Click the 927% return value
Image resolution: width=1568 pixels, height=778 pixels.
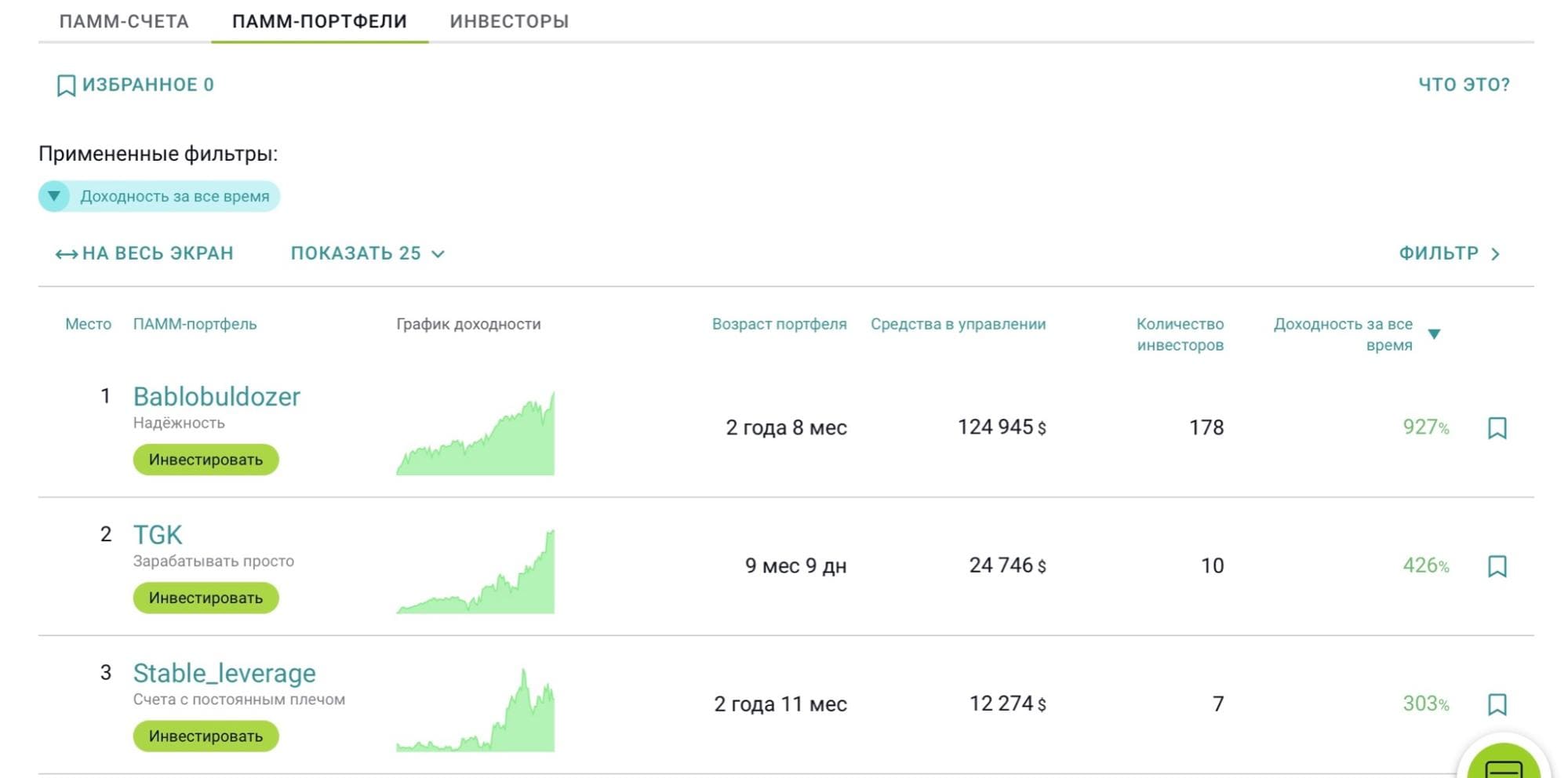1425,427
